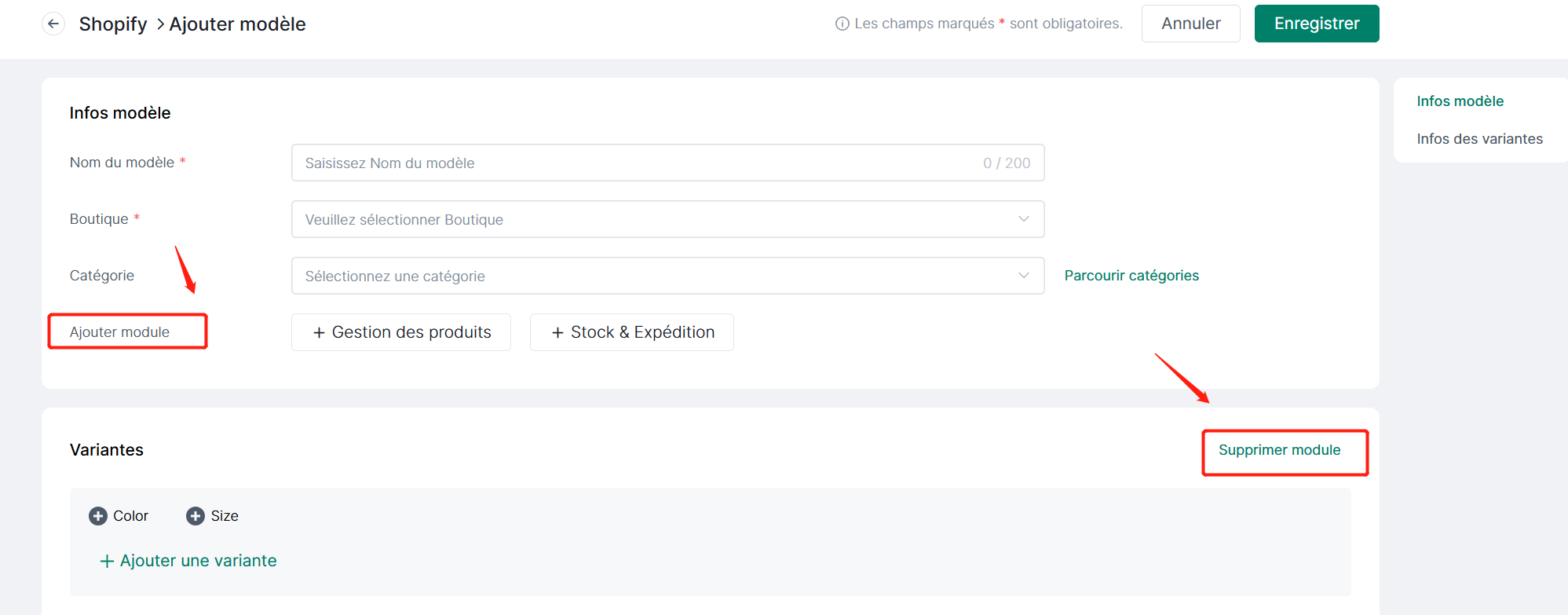Image resolution: width=1568 pixels, height=615 pixels.
Task: Switch to Infos modèle in side navigation
Action: 1460,101
